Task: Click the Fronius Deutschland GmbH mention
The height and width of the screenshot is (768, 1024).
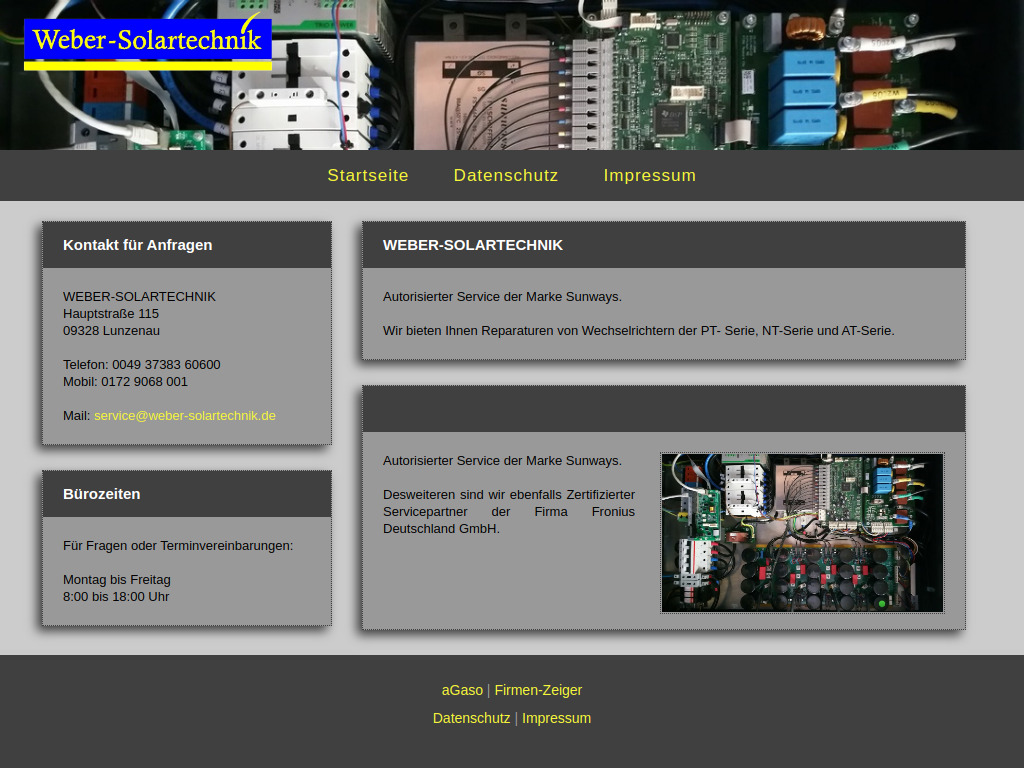Action: [x=509, y=511]
